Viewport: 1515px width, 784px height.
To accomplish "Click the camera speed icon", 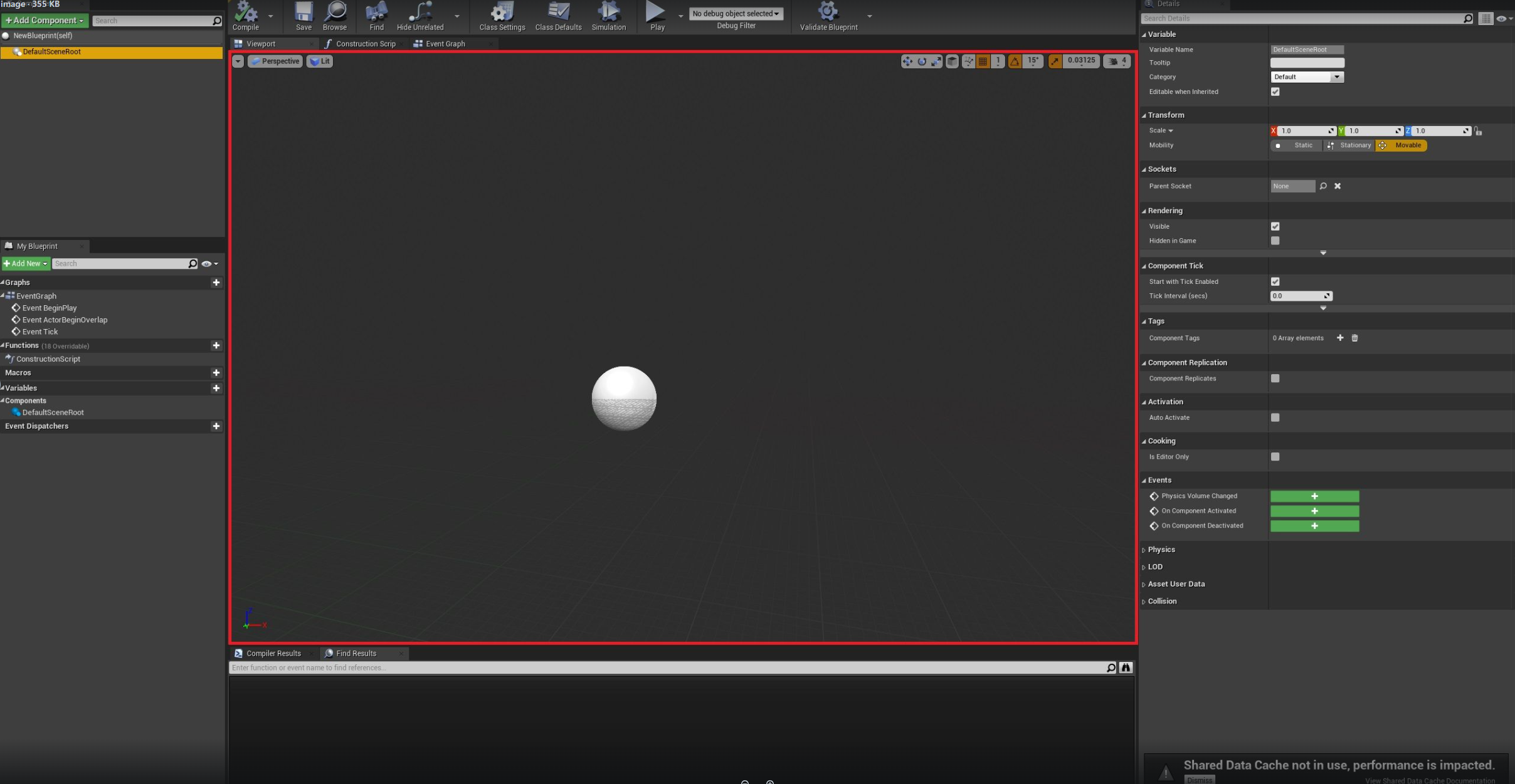I will (x=1113, y=61).
